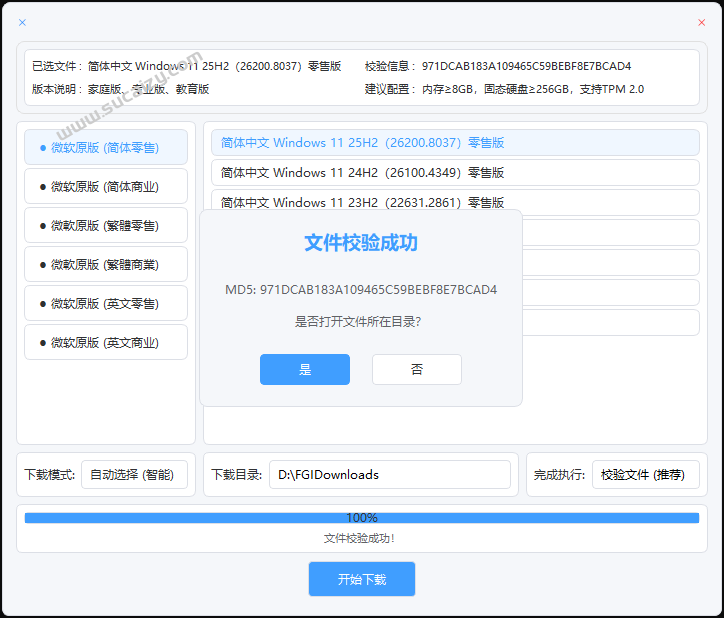Click the 文件校验成功! status text
Viewport: 724px width, 618px height.
tap(359, 538)
